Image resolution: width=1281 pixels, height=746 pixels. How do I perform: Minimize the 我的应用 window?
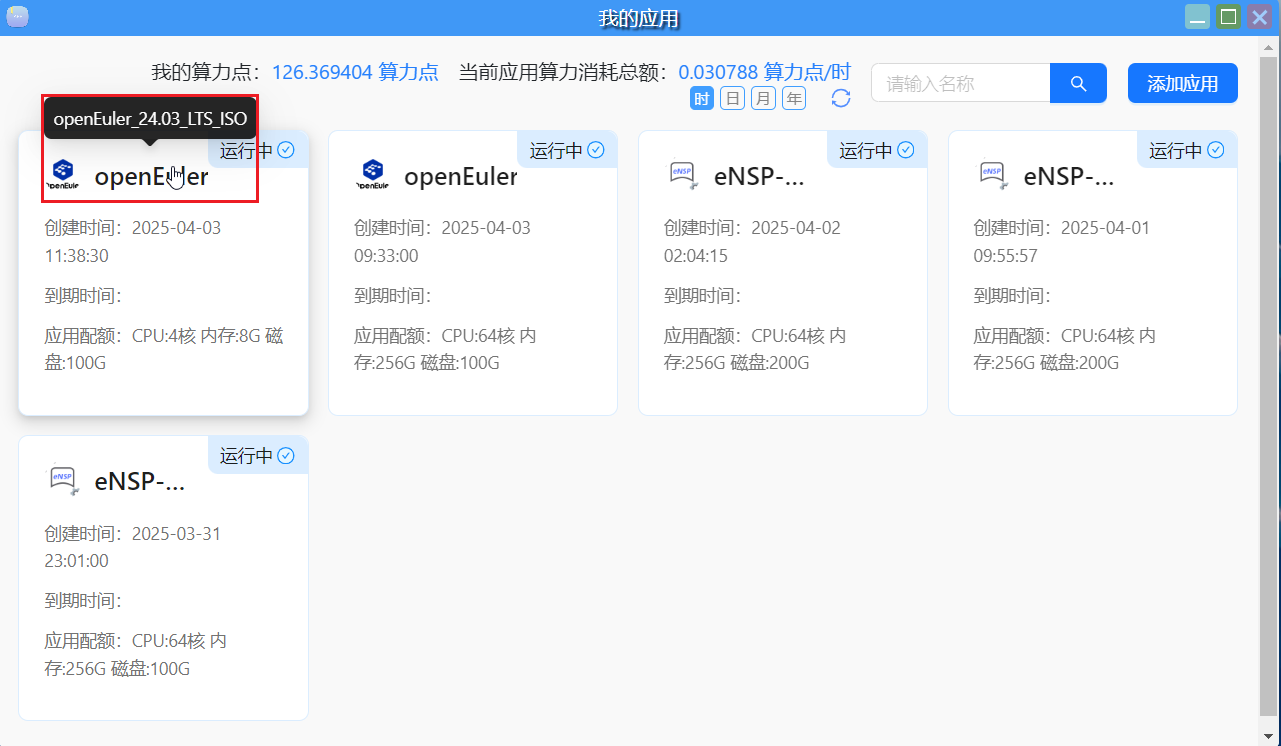pos(1197,17)
